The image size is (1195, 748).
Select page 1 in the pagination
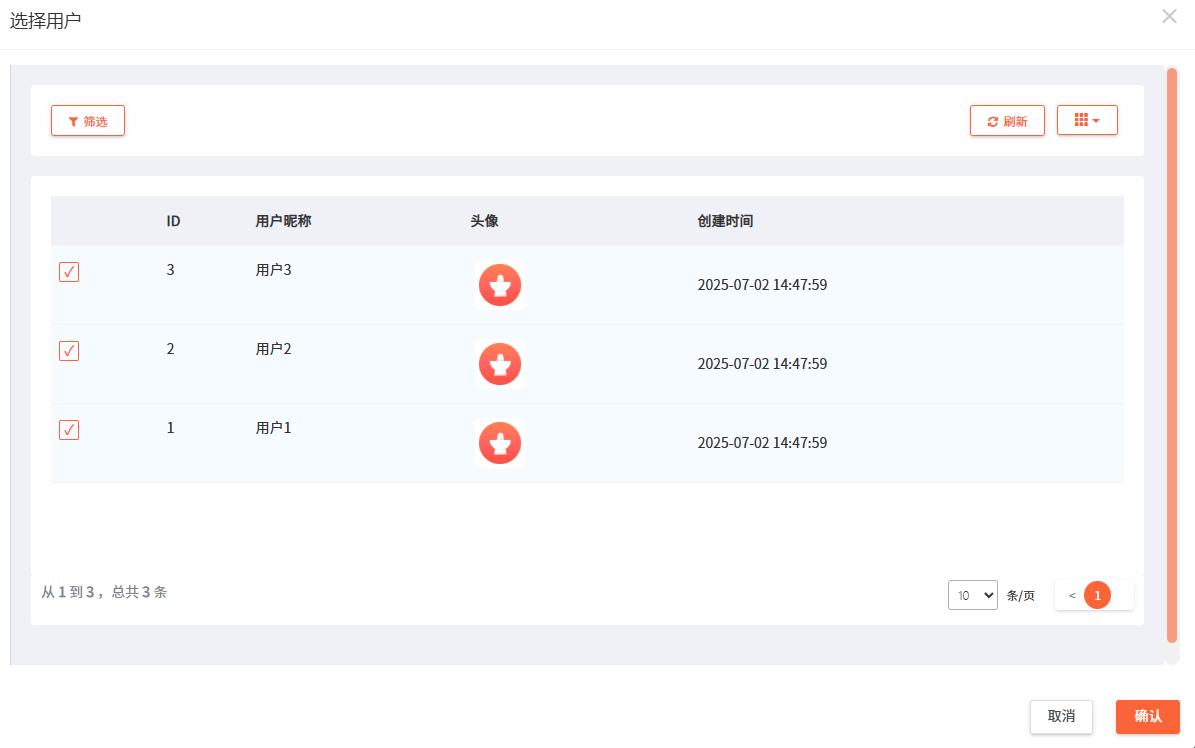(x=1097, y=595)
